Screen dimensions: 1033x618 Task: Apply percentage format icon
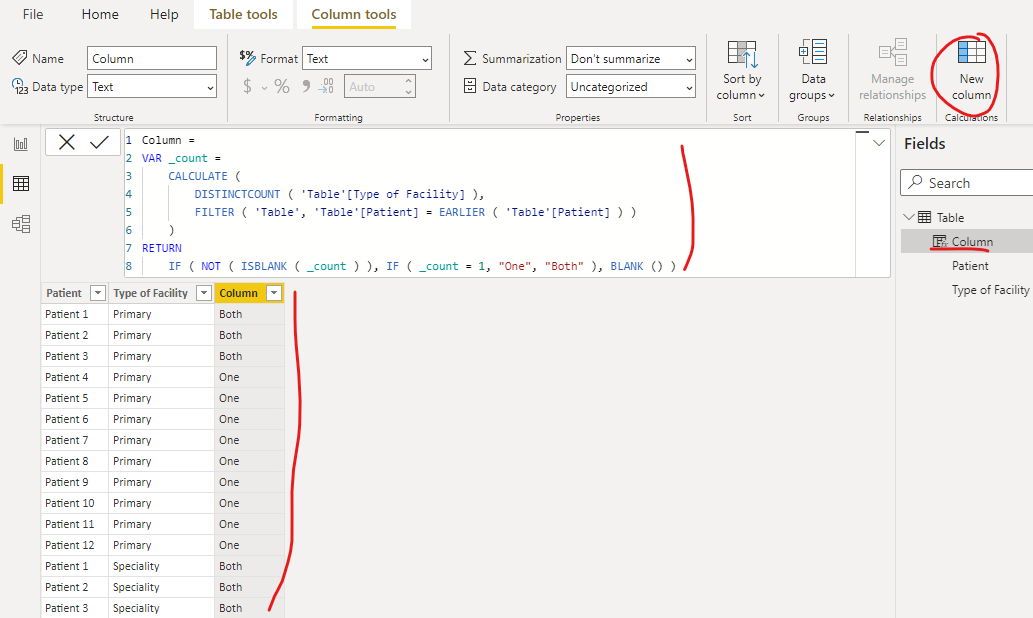[282, 86]
